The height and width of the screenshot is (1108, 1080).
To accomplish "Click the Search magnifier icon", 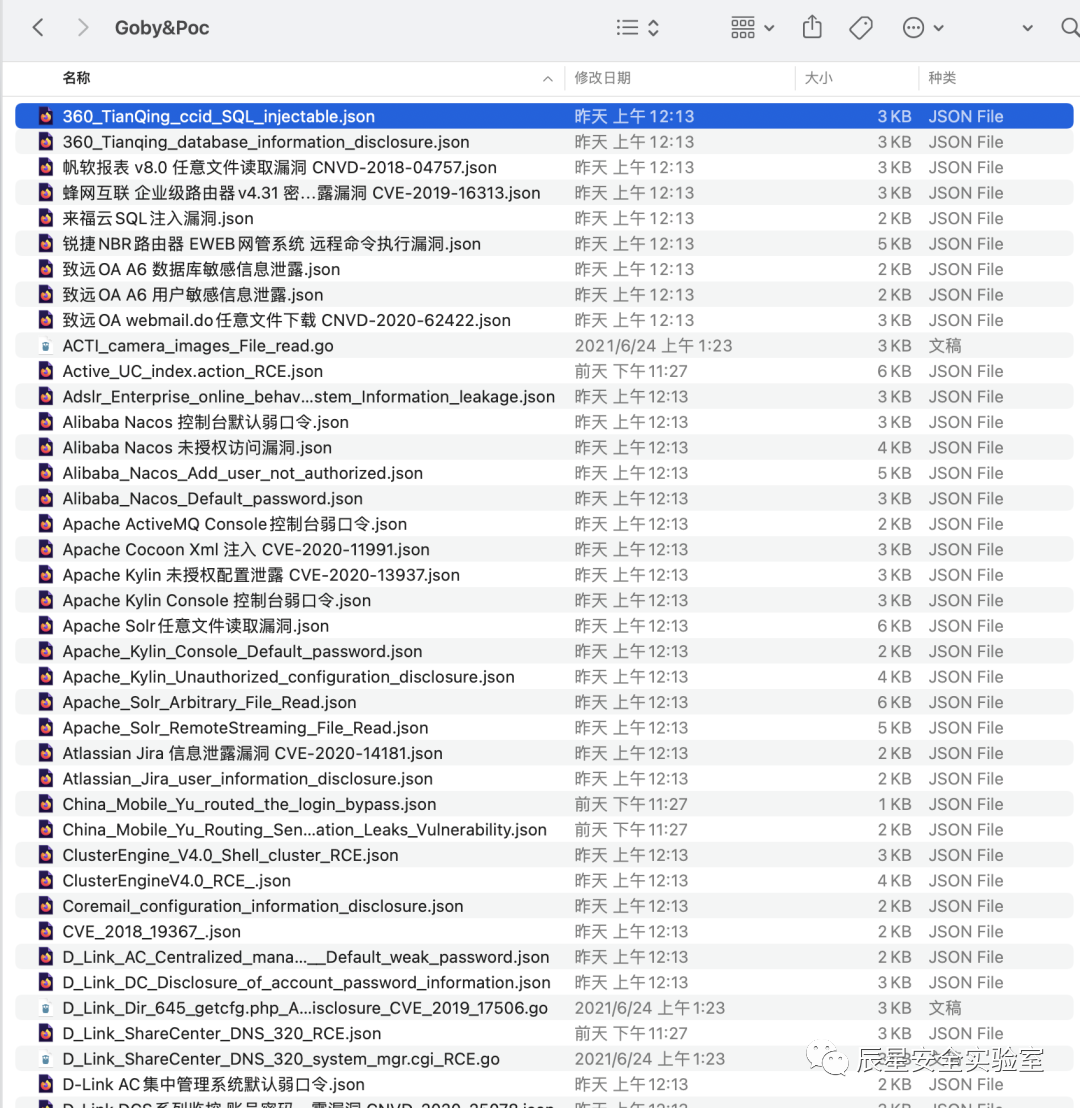I will point(1070,28).
